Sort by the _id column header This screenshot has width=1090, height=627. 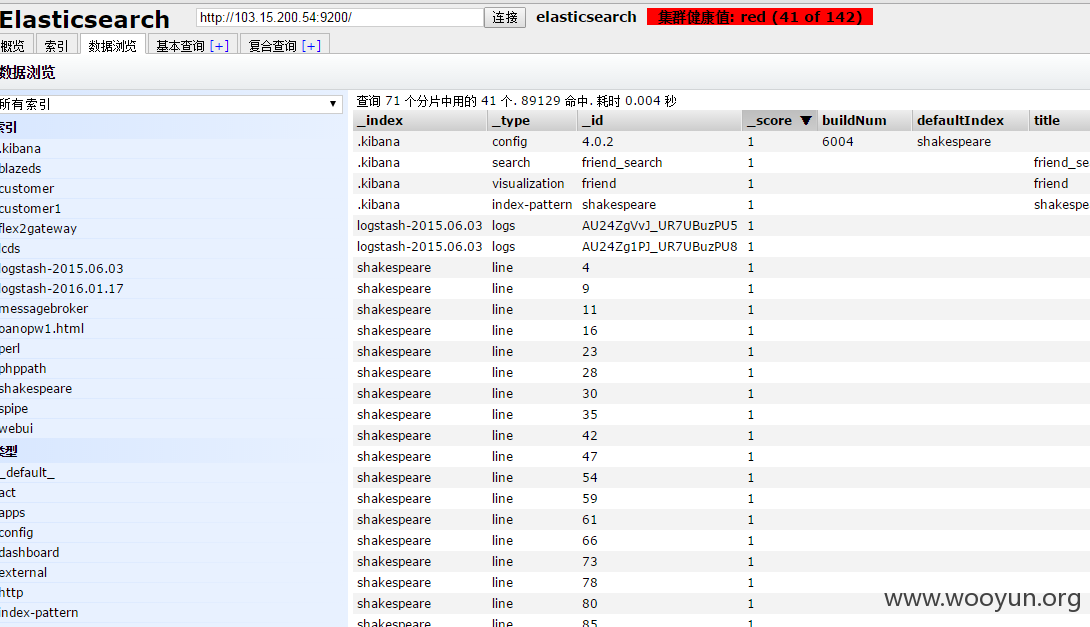[659, 120]
